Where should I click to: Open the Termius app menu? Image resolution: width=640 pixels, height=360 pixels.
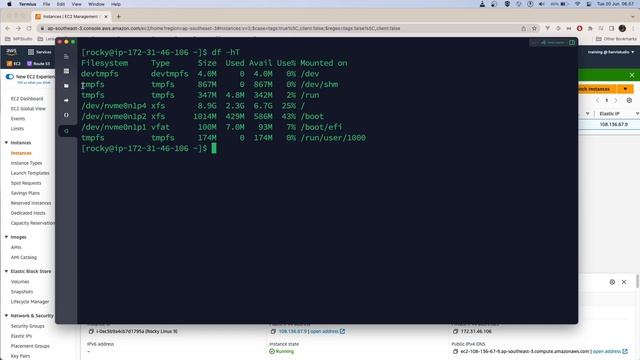(27, 4)
